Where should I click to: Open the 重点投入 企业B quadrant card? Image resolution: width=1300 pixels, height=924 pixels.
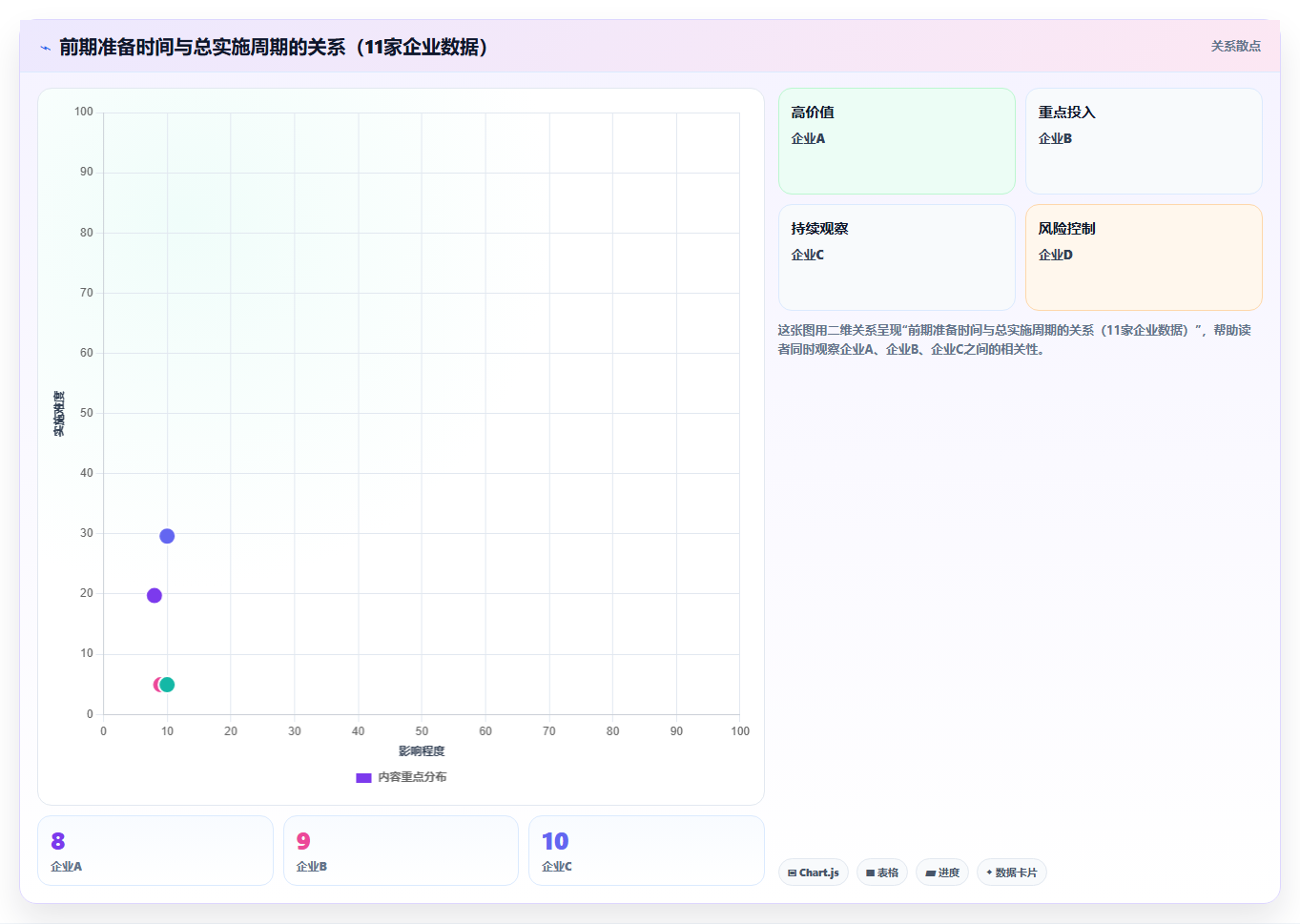click(x=1144, y=141)
